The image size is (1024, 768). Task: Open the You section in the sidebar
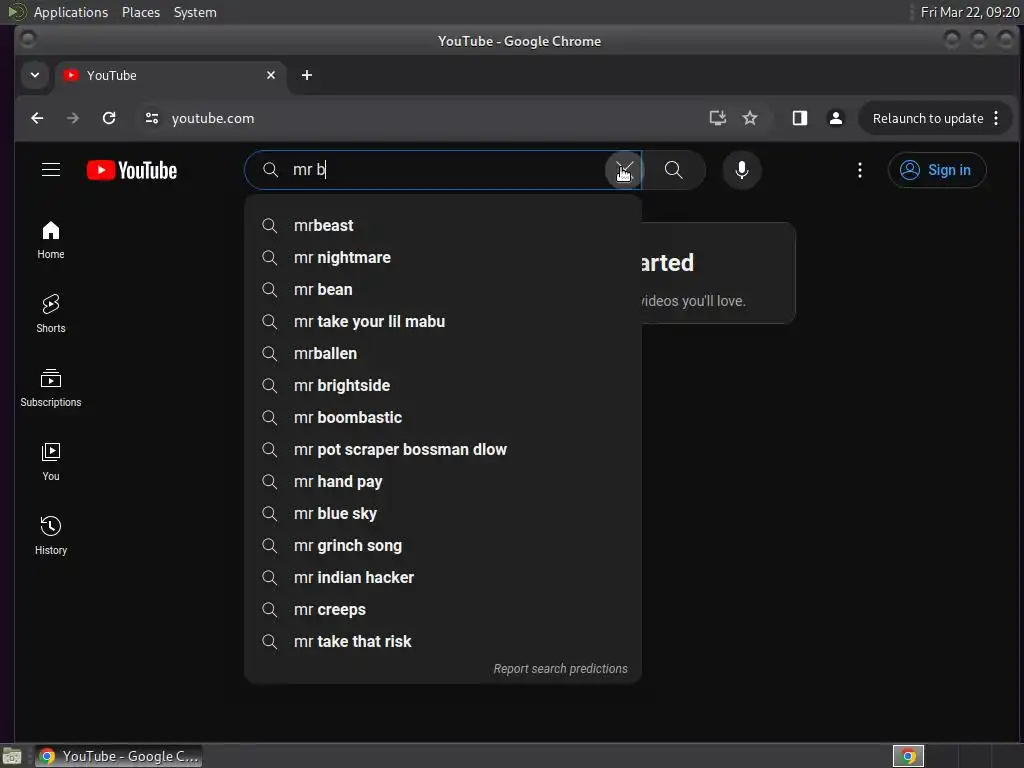pyautogui.click(x=51, y=462)
